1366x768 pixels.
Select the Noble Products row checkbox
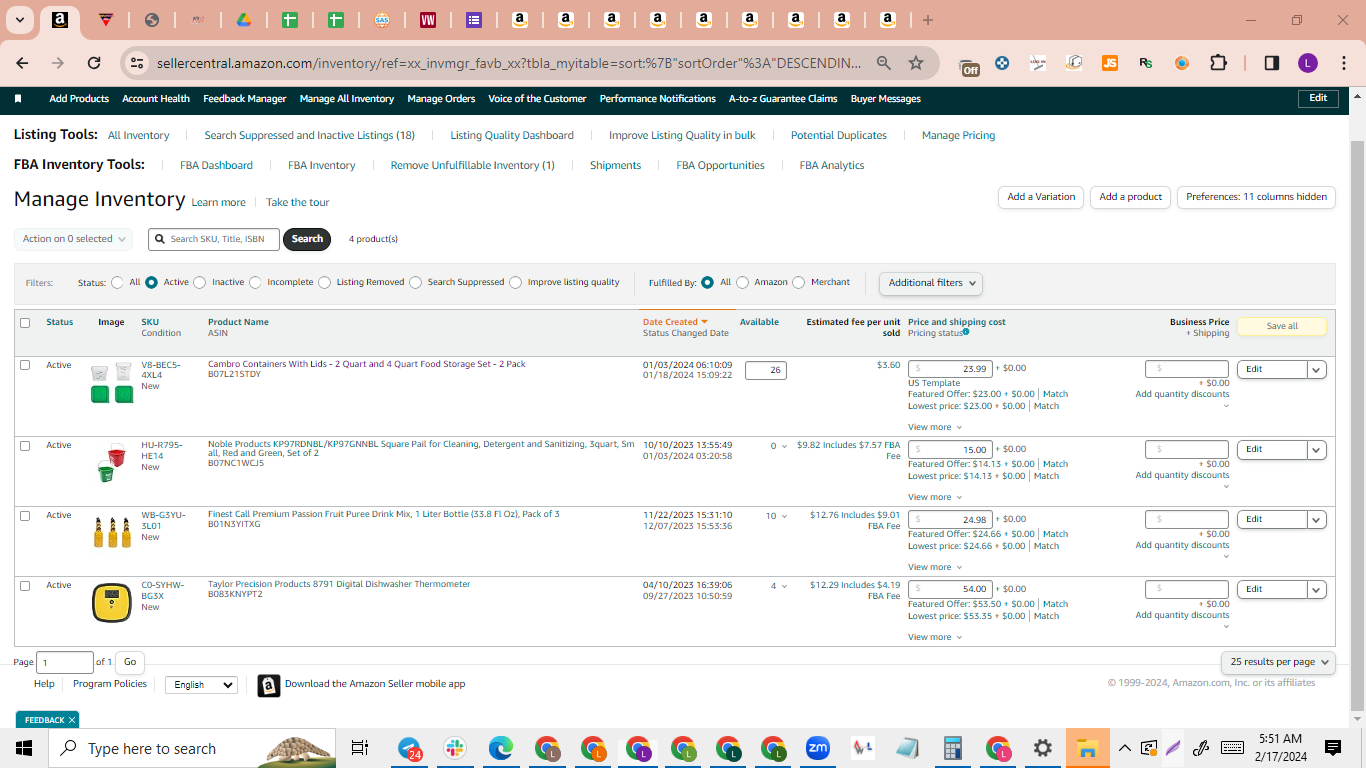pyautogui.click(x=25, y=446)
